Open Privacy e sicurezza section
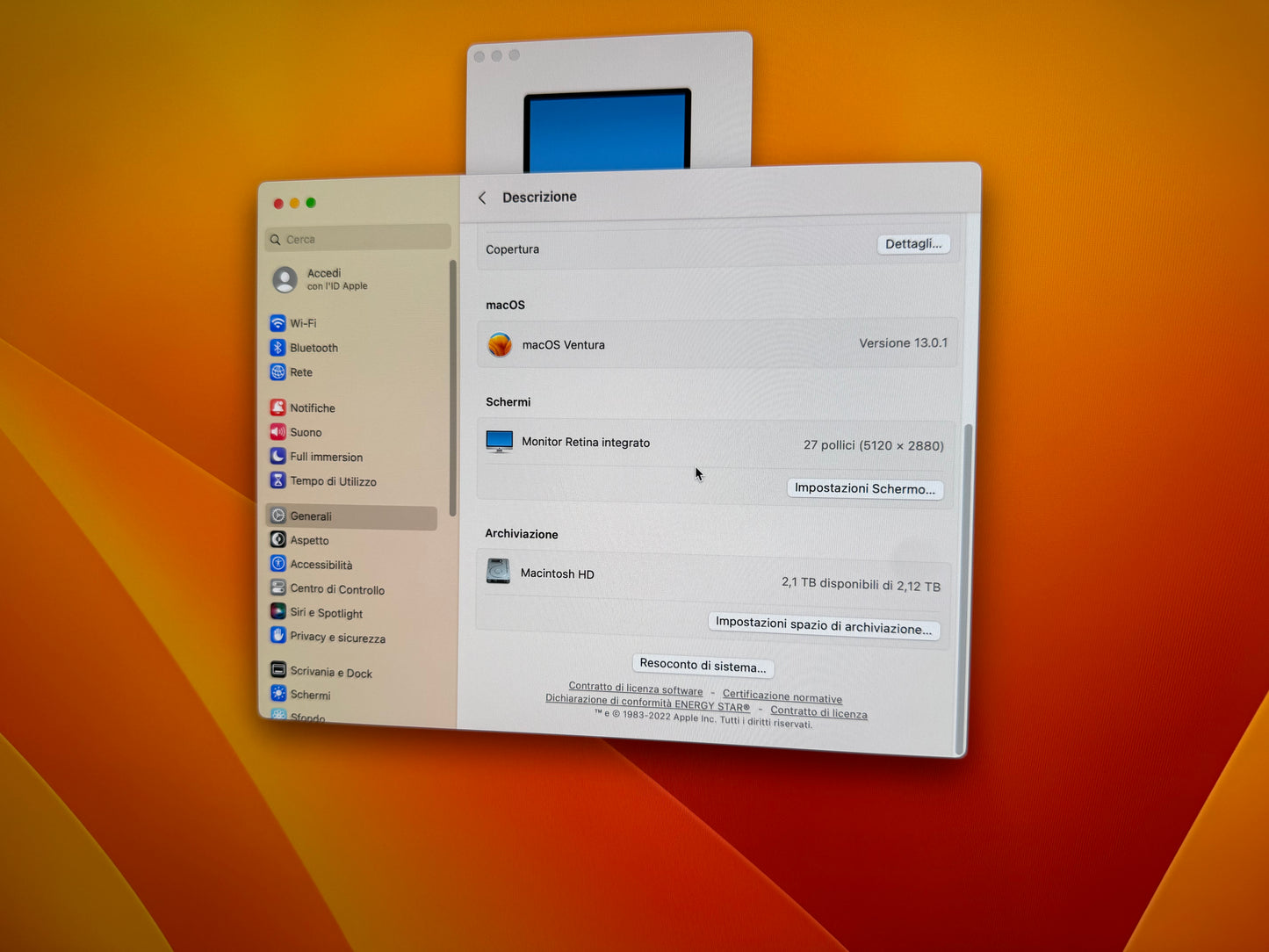 [336, 638]
